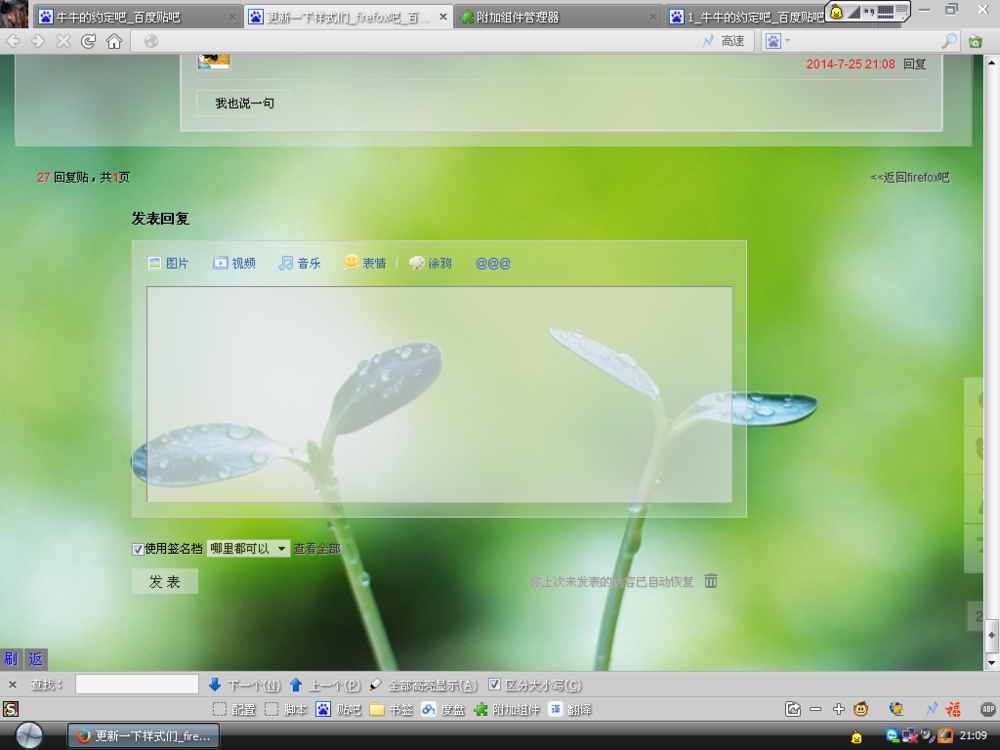Click the 配置 bookmark item

point(234,709)
